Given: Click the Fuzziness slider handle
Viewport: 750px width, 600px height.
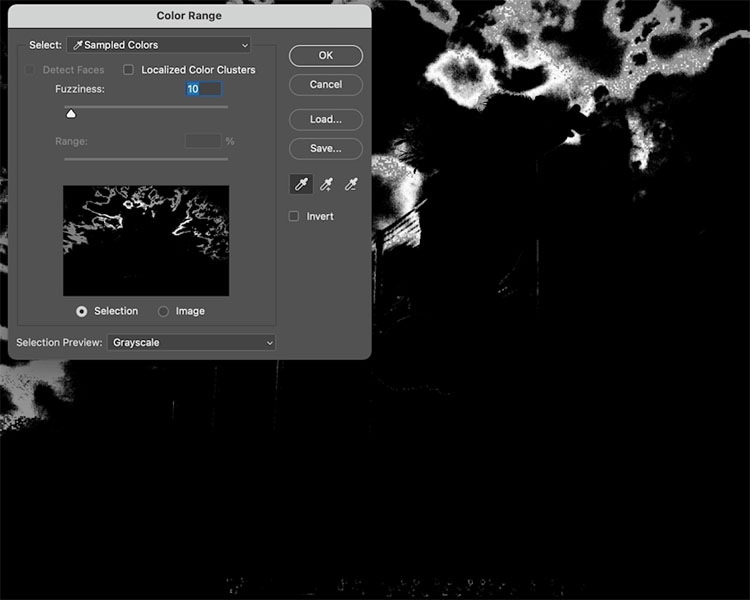Looking at the screenshot, I should (71, 113).
